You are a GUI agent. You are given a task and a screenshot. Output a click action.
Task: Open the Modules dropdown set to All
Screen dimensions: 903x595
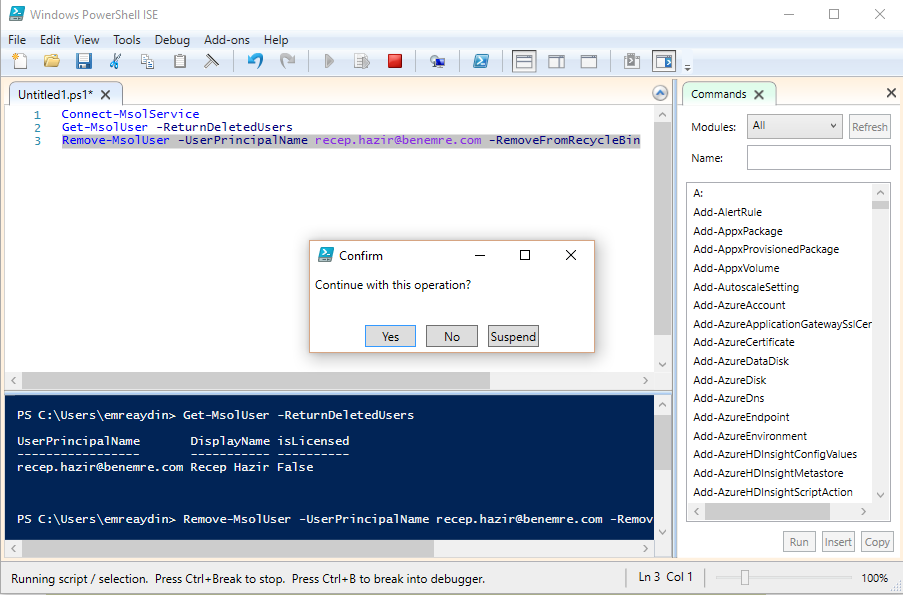click(x=794, y=126)
